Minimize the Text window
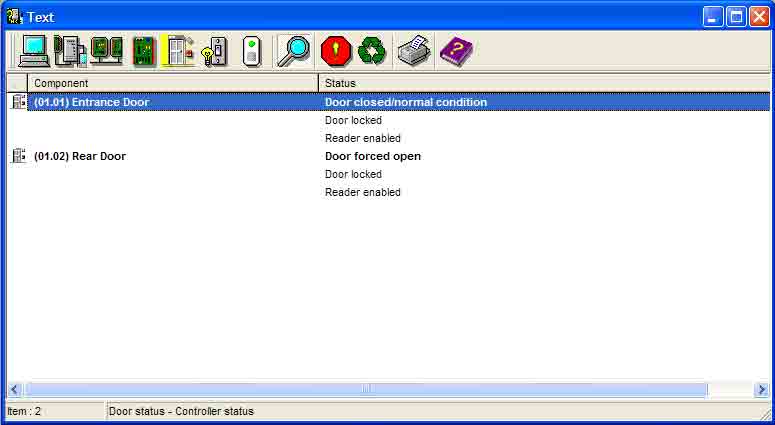The height and width of the screenshot is (425, 775). pyautogui.click(x=712, y=17)
